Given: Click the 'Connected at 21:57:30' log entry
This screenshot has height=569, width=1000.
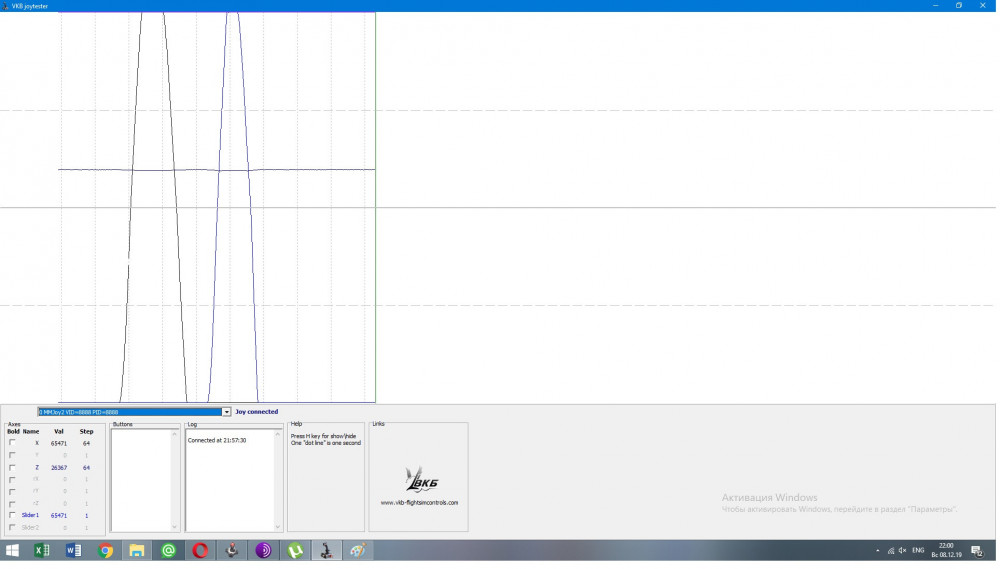Looking at the screenshot, I should pyautogui.click(x=217, y=441).
